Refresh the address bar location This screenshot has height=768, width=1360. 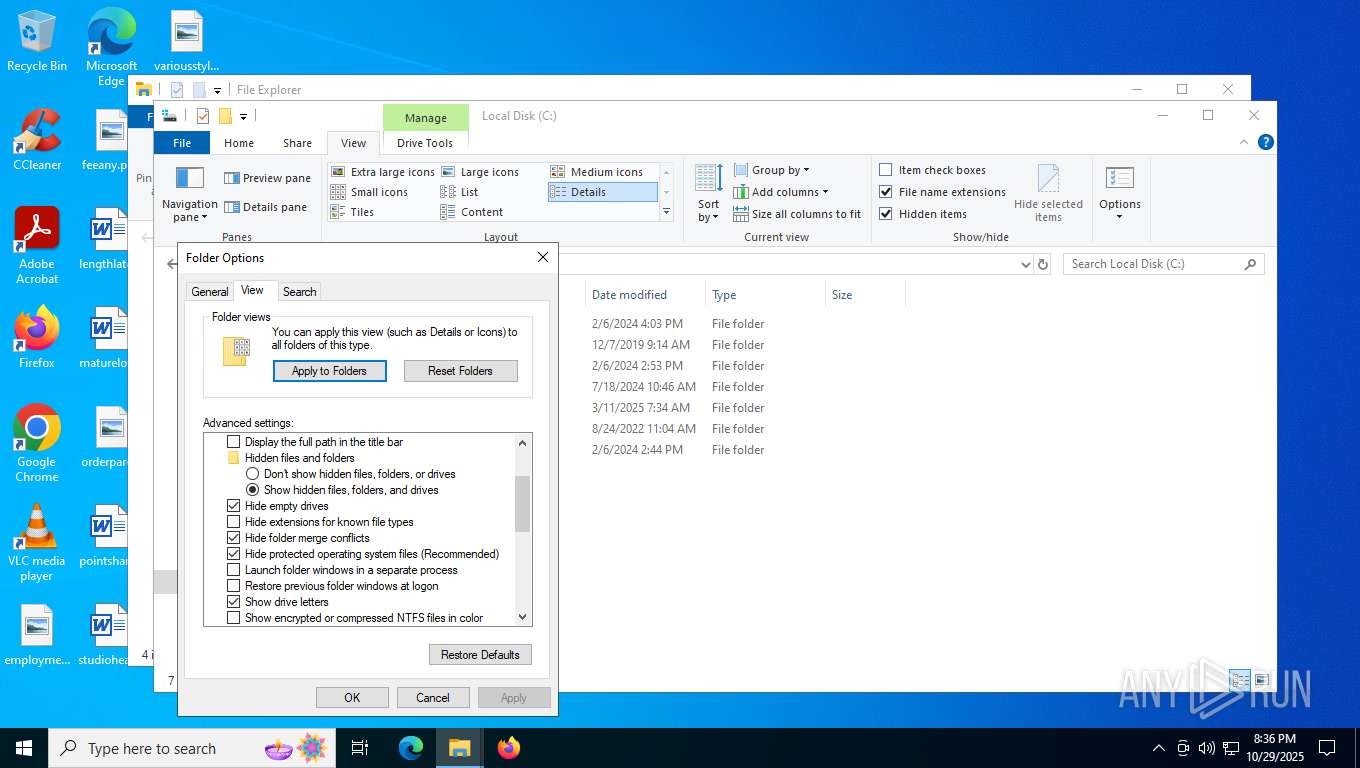1043,264
